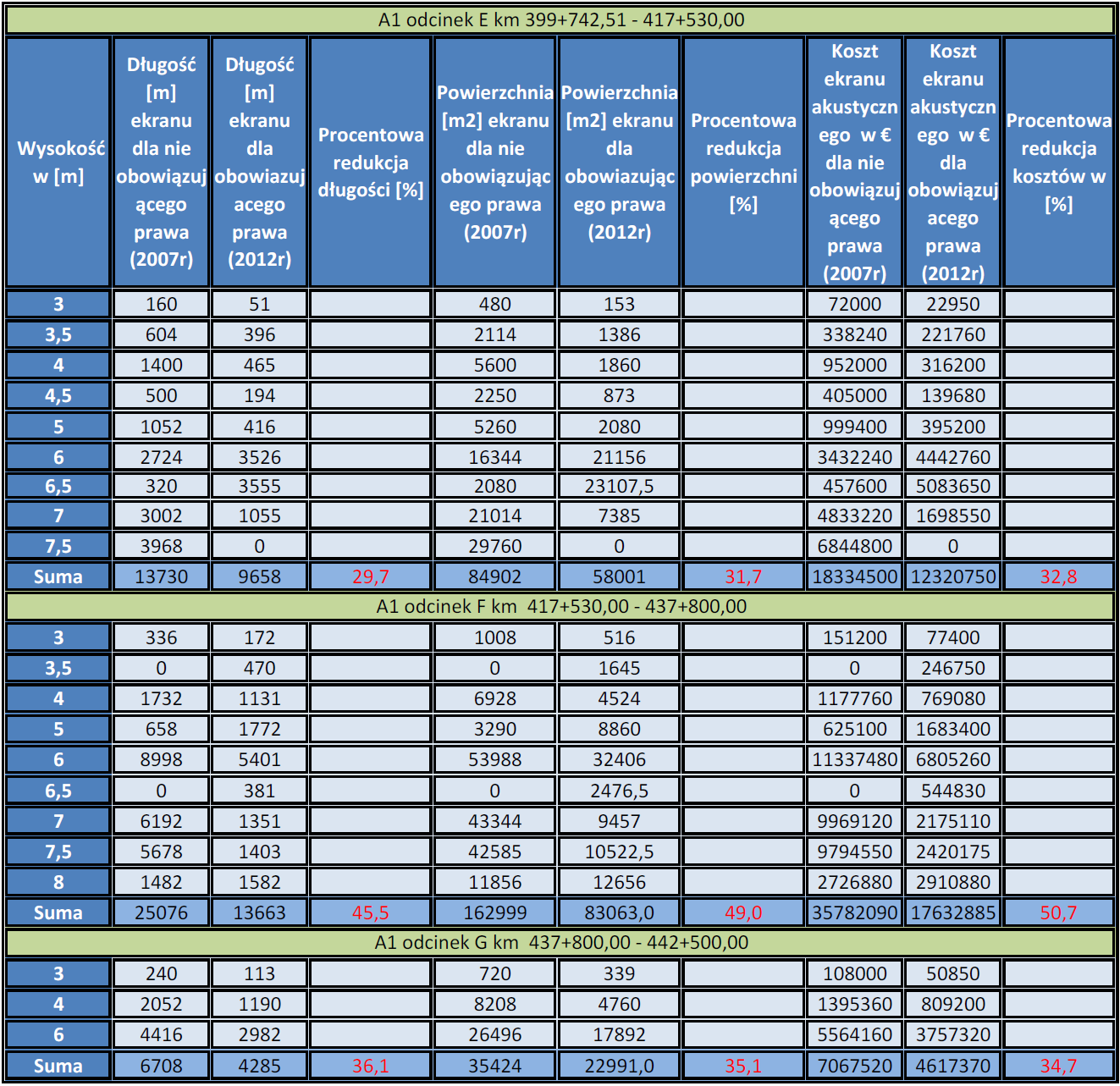Click the area total '162999'

click(495, 912)
